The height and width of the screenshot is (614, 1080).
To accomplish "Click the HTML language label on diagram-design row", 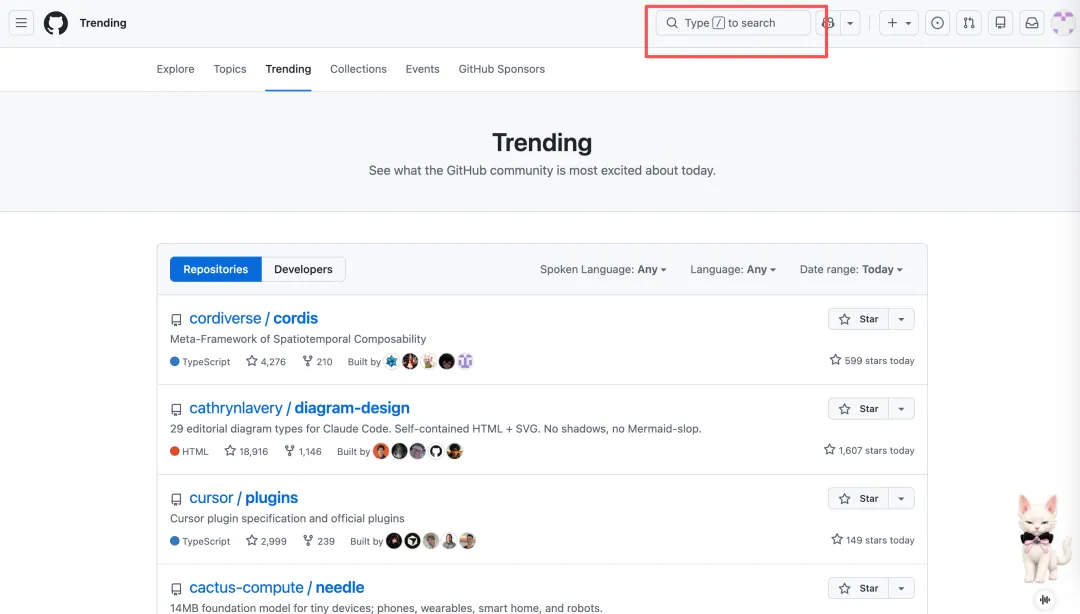I will [x=189, y=451].
